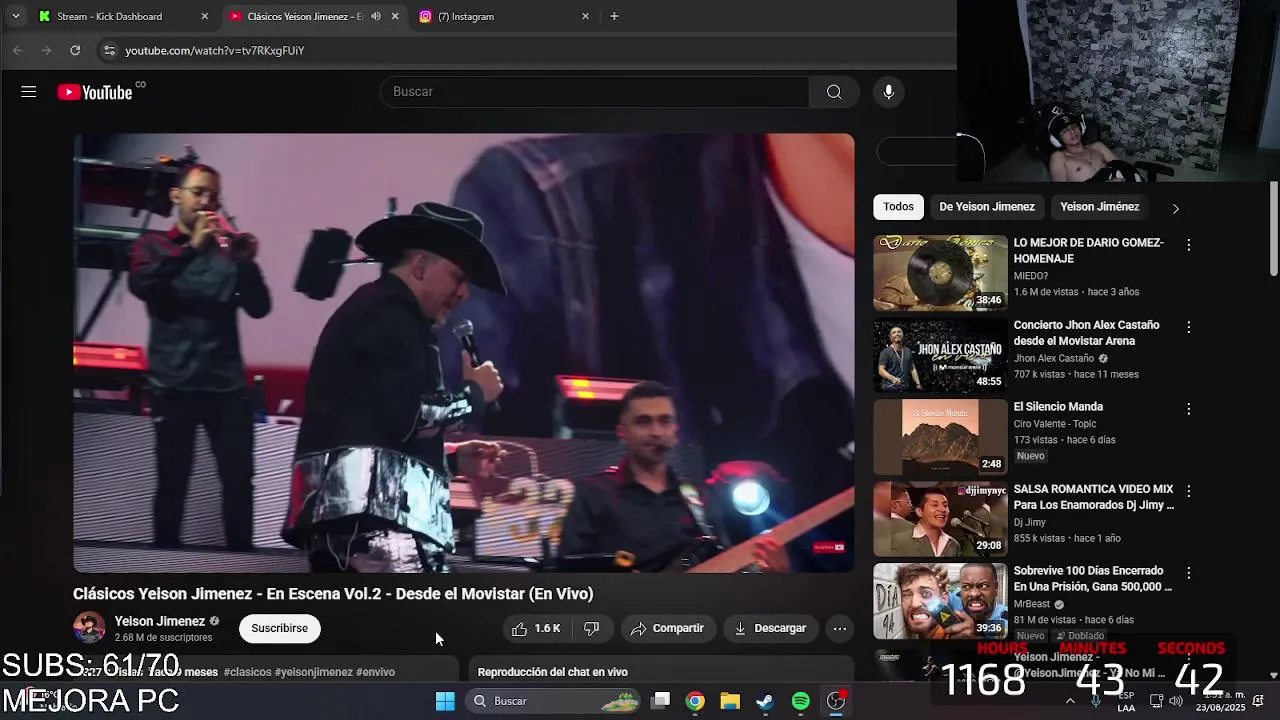1280x720 pixels.
Task: Open Spotify from the taskbar
Action: coord(800,701)
